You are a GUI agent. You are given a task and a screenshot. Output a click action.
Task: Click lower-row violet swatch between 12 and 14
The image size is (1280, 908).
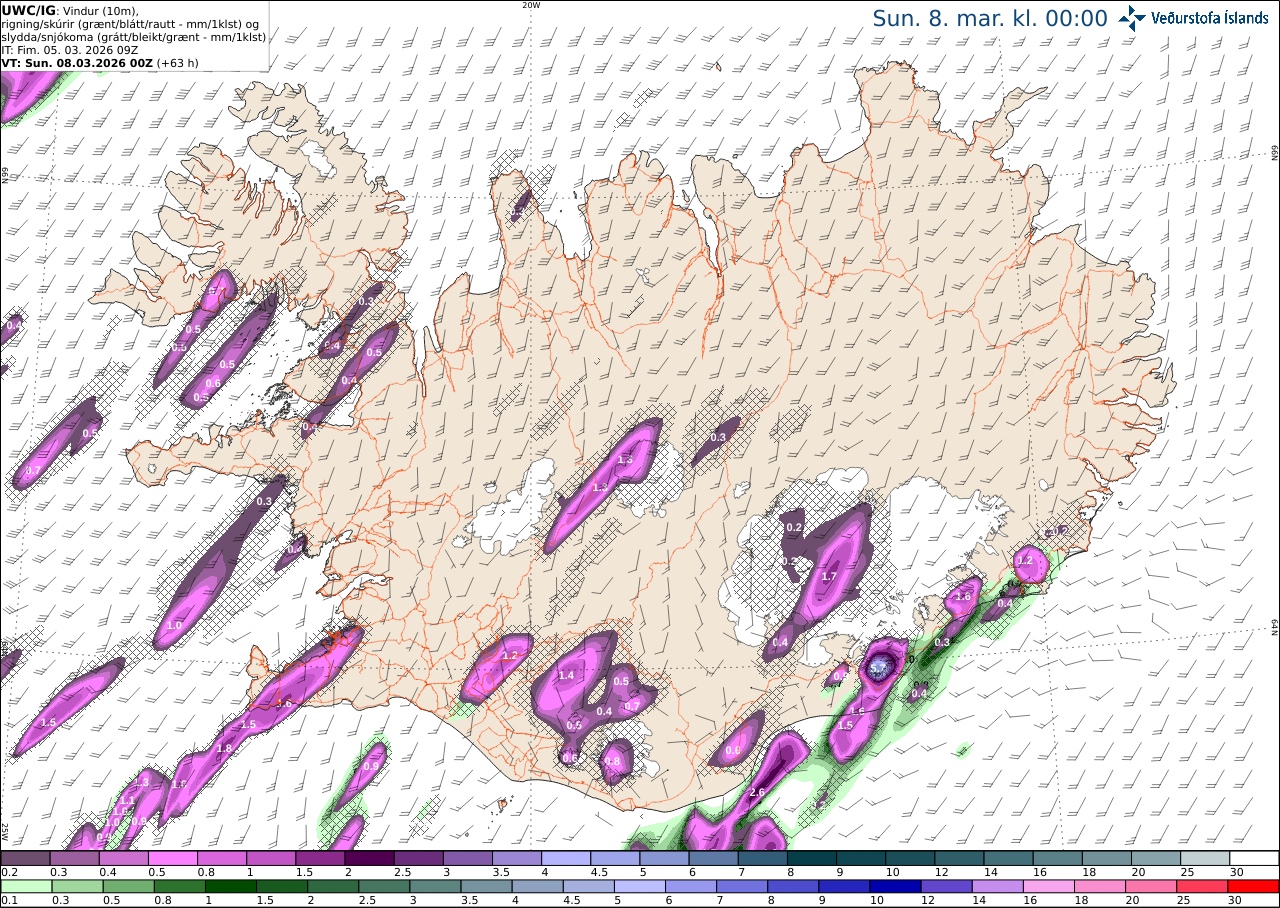pos(946,886)
